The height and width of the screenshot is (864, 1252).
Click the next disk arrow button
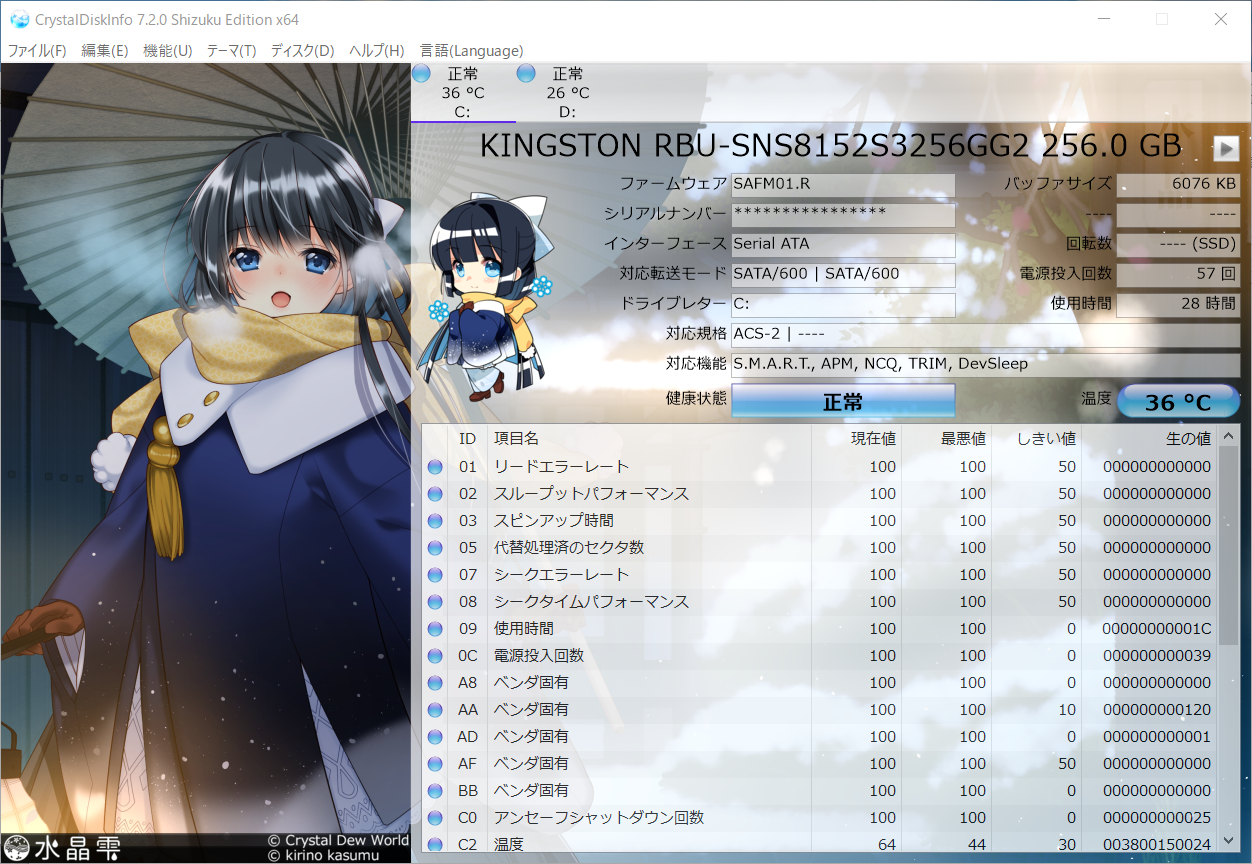point(1226,149)
